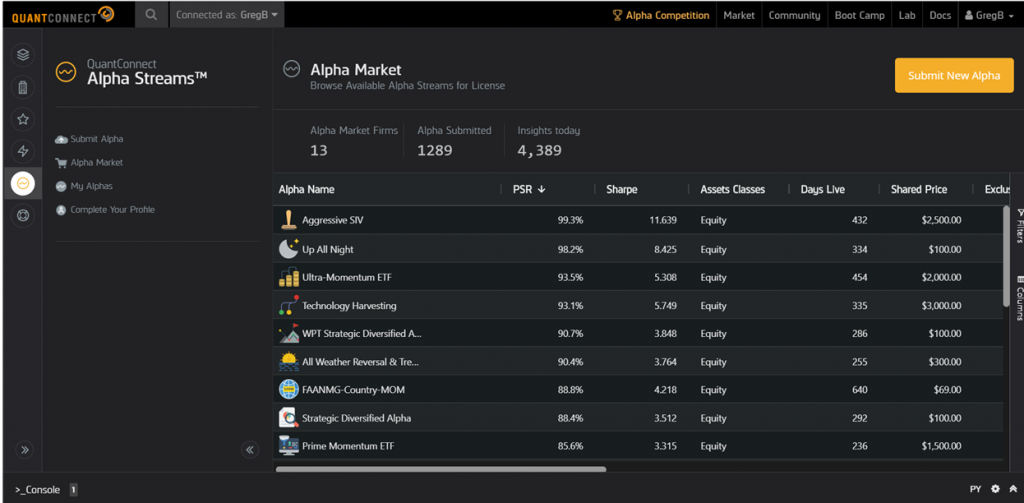Select the Prime Momentum ETF alpha name

tap(348, 446)
